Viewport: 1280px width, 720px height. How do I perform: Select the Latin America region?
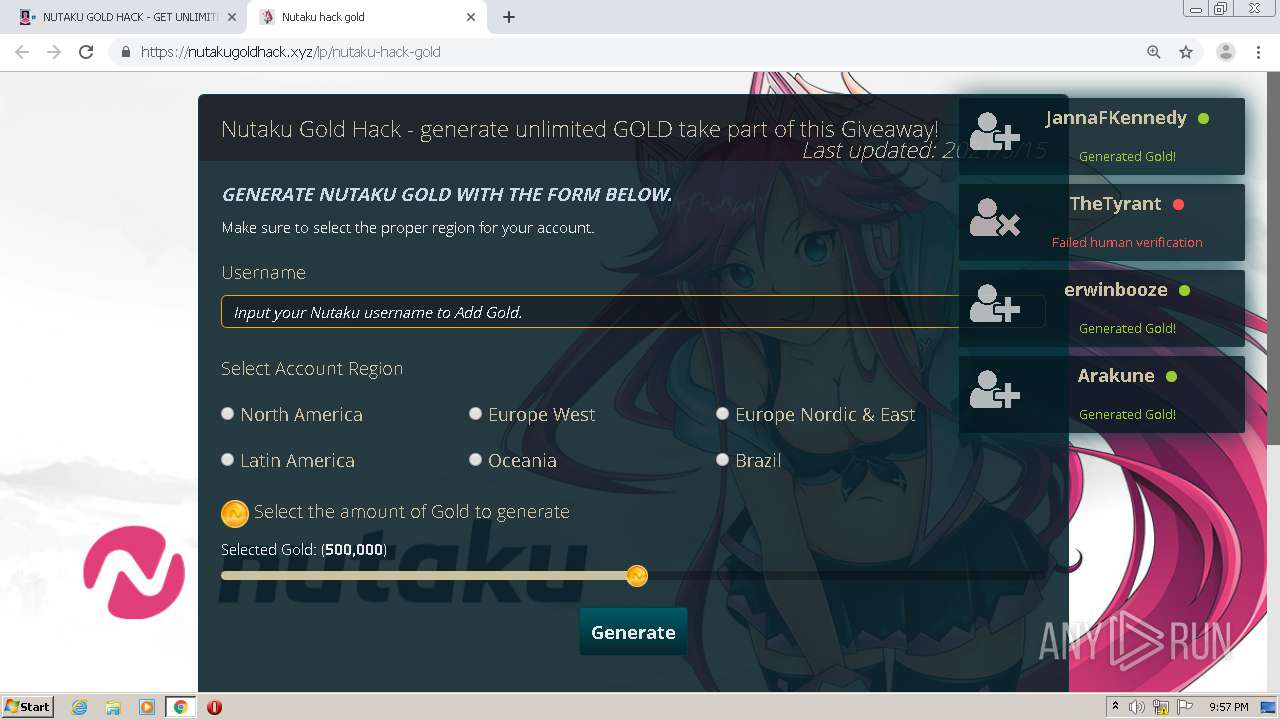pos(228,459)
